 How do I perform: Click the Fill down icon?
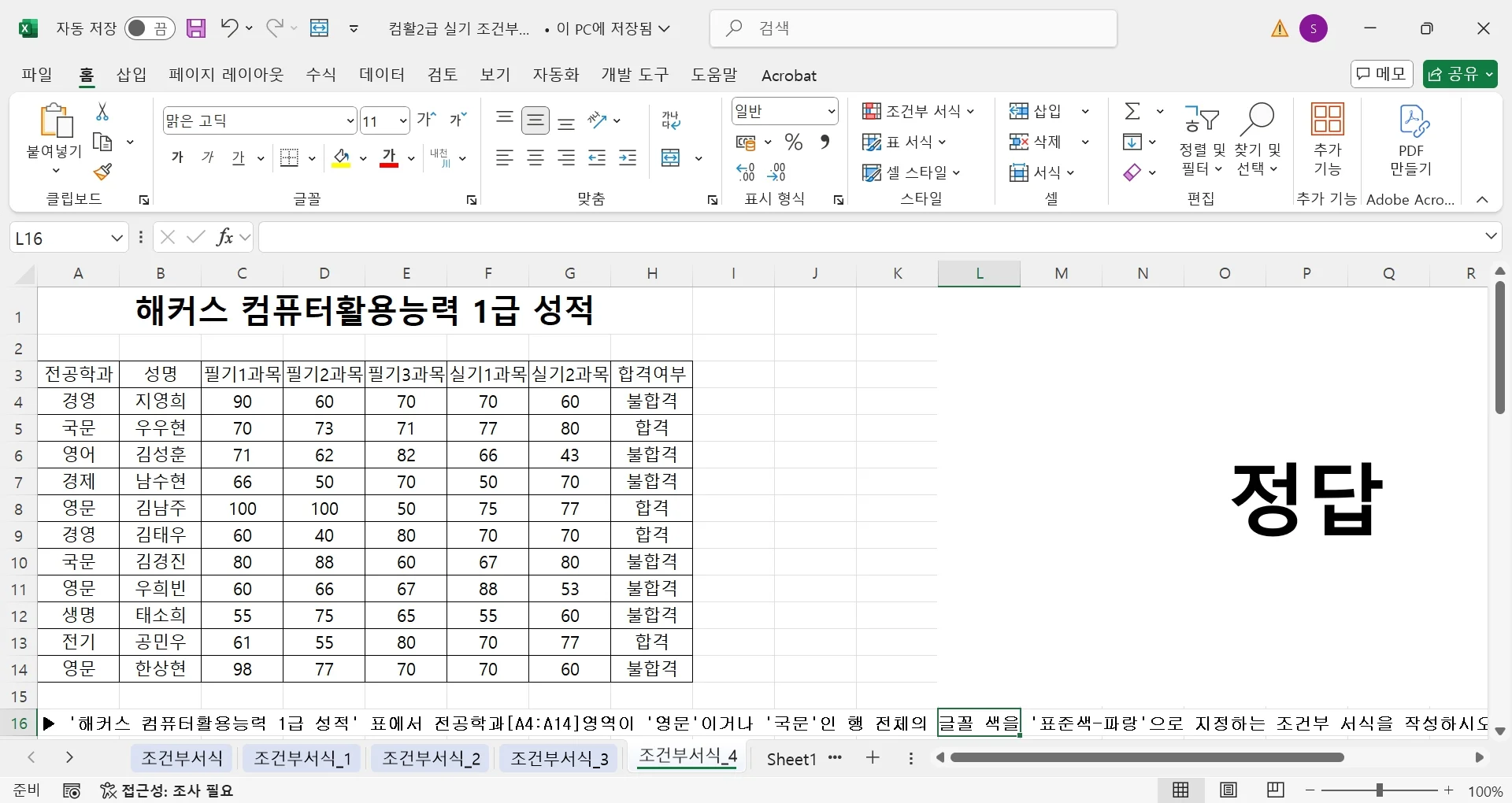tap(1132, 142)
